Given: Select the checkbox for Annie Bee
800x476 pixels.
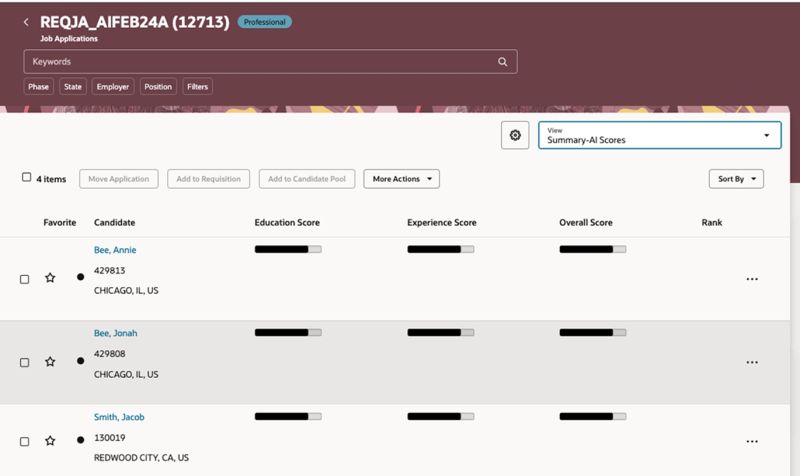Looking at the screenshot, I should 25,279.
